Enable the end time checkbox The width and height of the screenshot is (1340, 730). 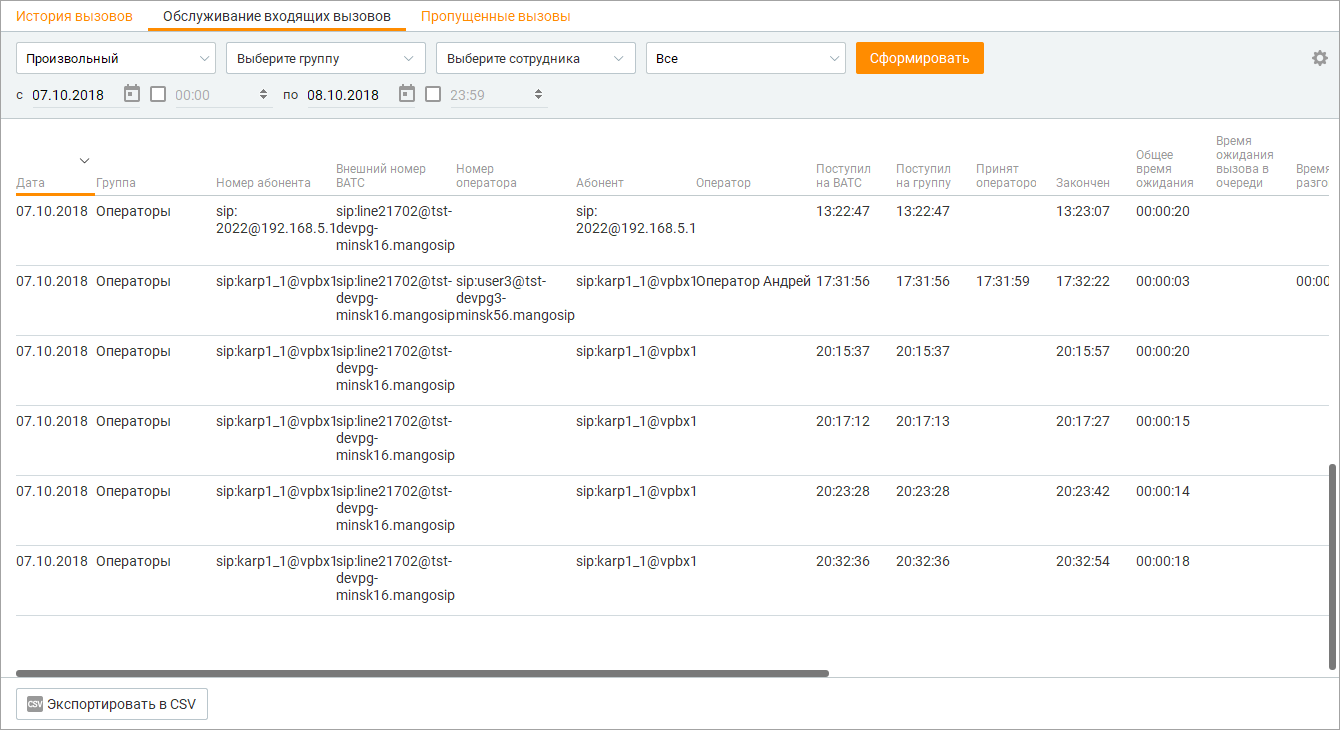pyautogui.click(x=433, y=94)
